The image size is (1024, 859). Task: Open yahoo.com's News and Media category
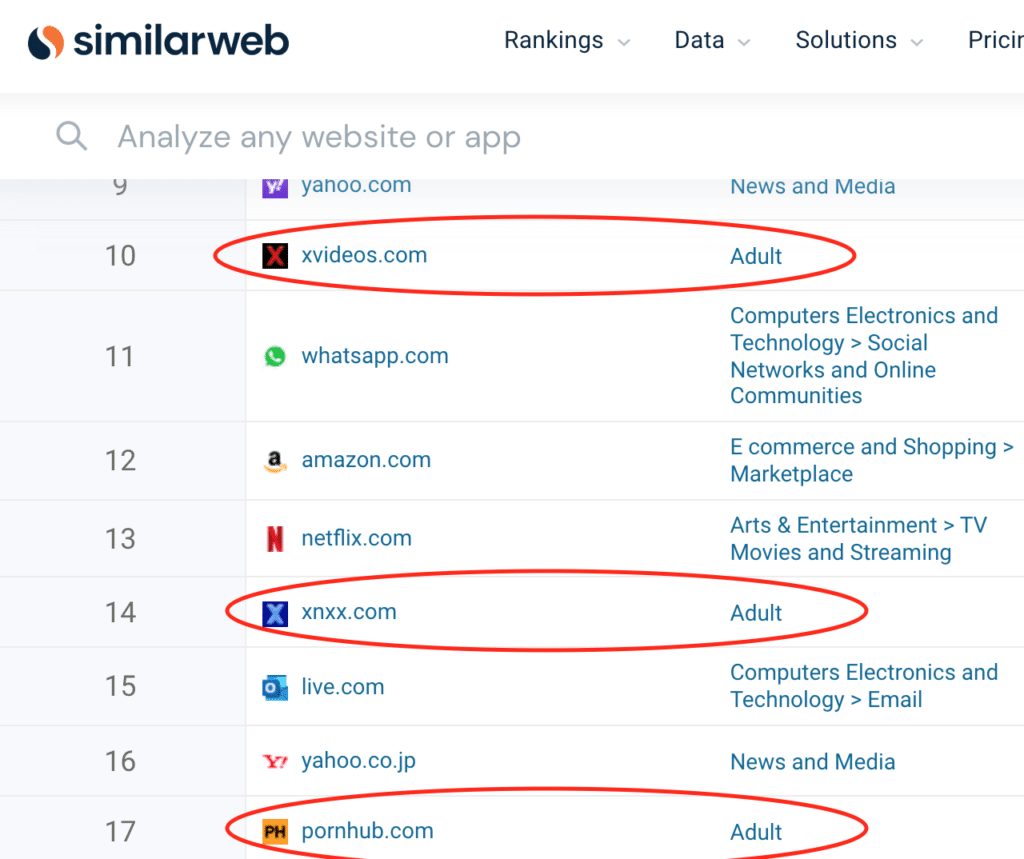pos(812,187)
